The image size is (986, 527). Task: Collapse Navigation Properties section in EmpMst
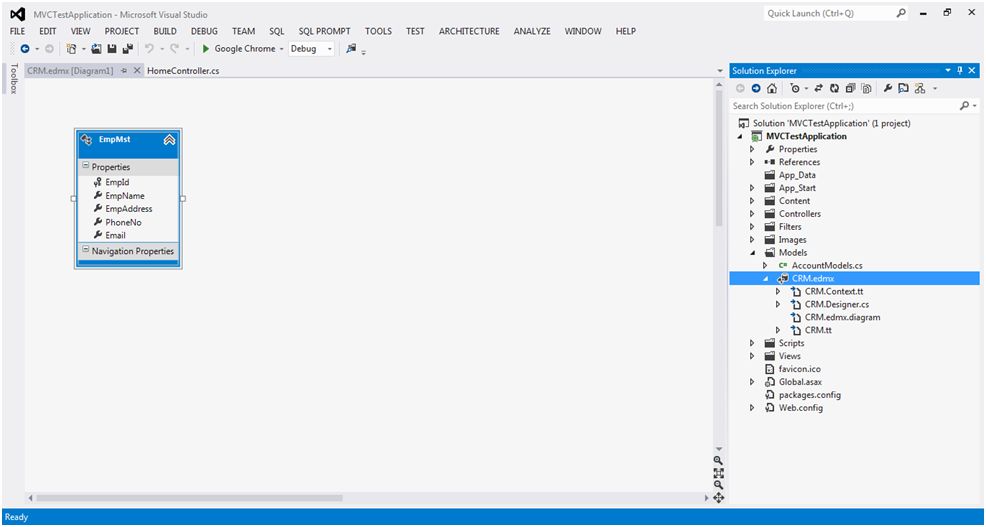[85, 250]
